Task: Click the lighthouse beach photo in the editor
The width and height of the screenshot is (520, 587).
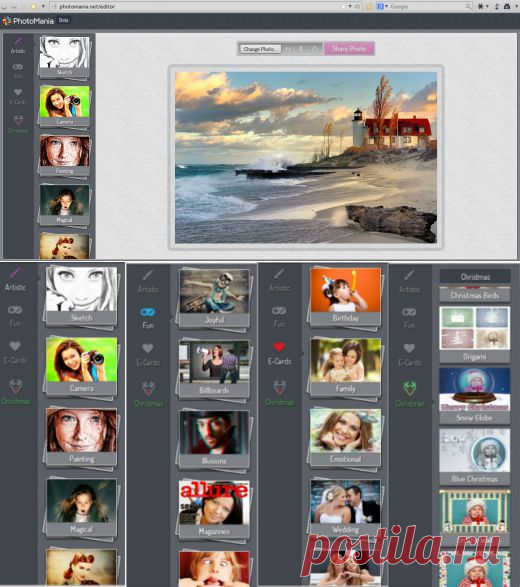Action: [306, 157]
